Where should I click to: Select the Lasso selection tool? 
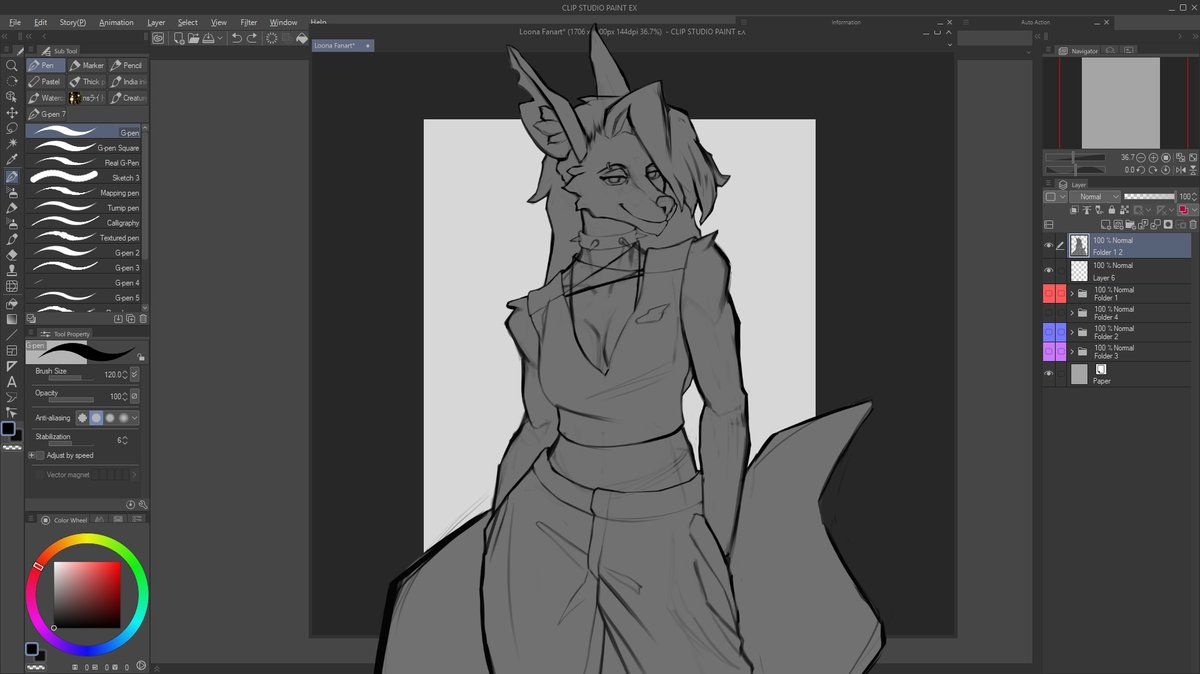12,129
